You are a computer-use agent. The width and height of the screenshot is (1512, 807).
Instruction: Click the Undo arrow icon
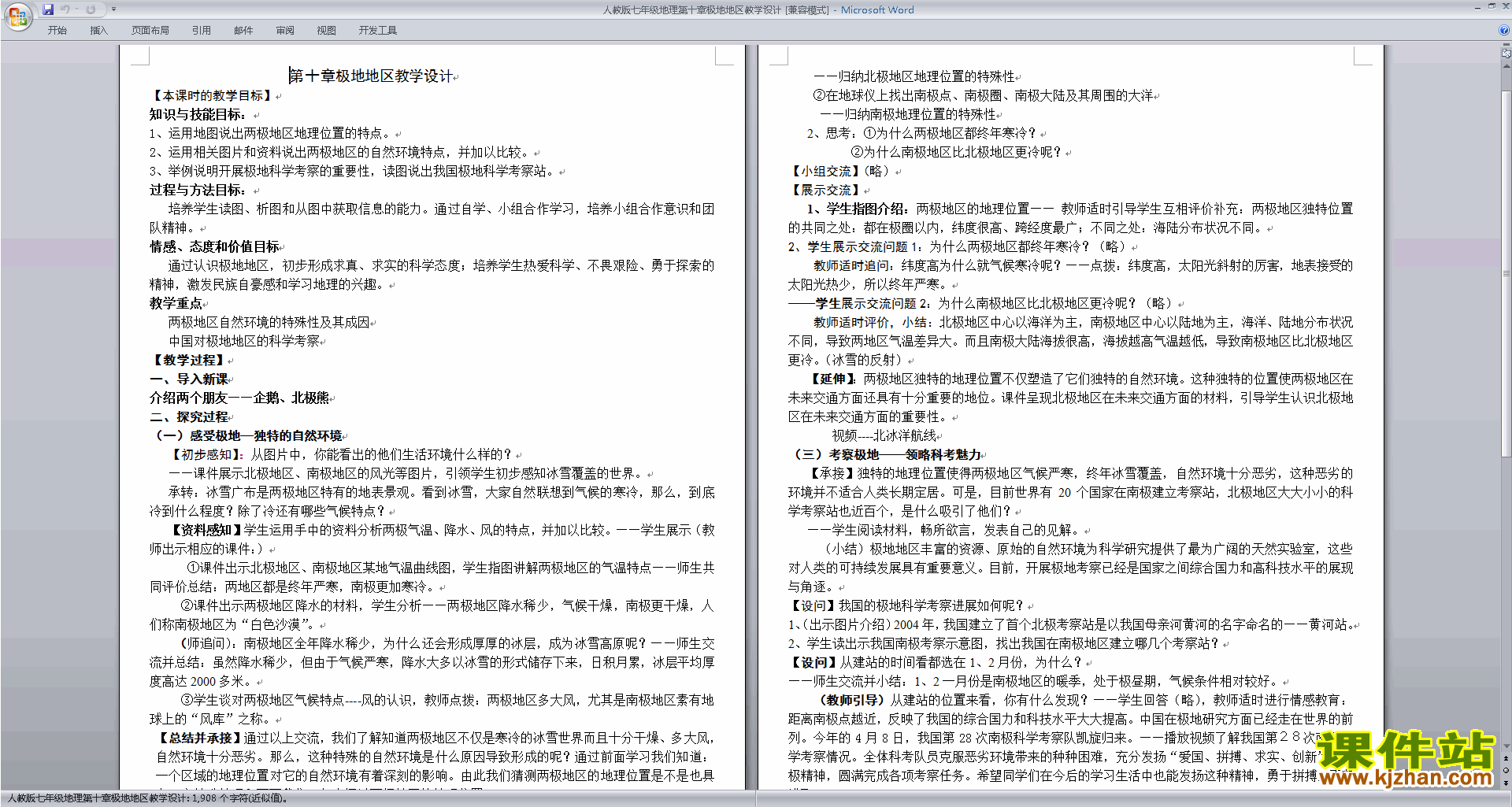[65, 9]
